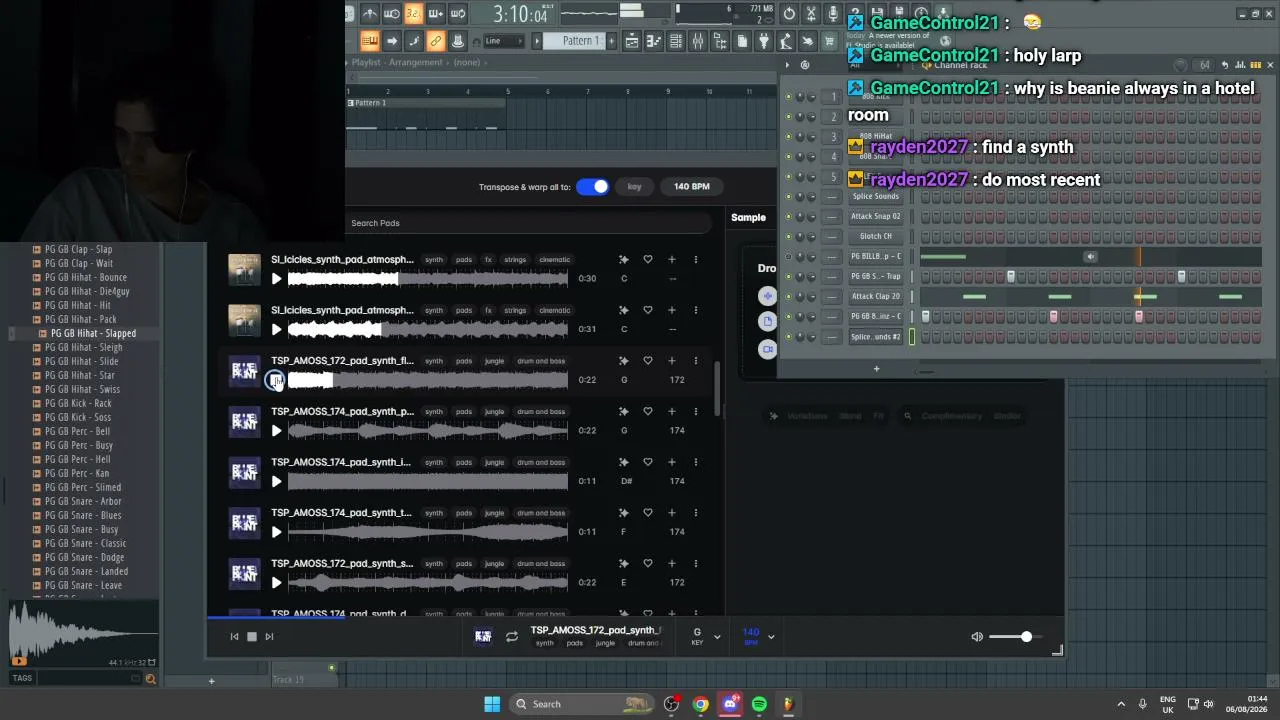Unmute the PG BILLB channel LED

(788, 257)
